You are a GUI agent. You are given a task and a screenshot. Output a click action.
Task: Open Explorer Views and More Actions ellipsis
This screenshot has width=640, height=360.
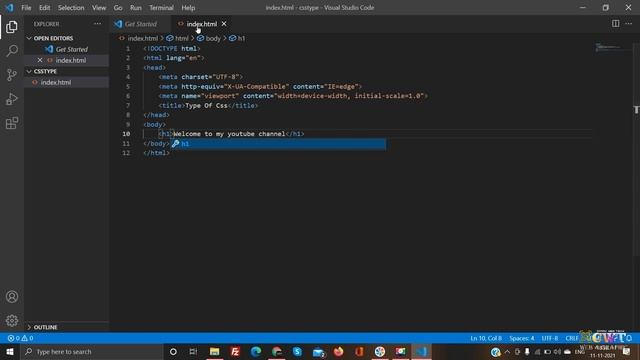(98, 24)
